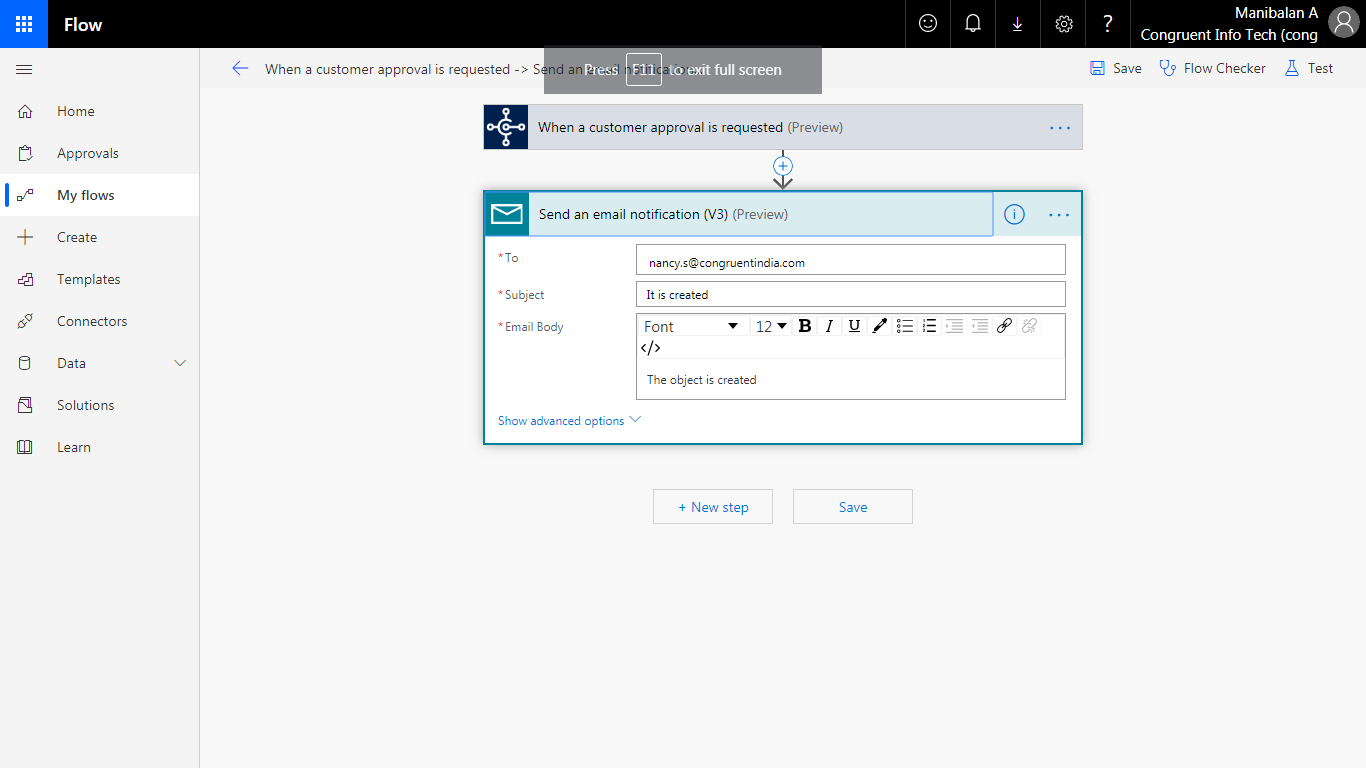
Task: Insert a bulleted list
Action: tap(905, 326)
